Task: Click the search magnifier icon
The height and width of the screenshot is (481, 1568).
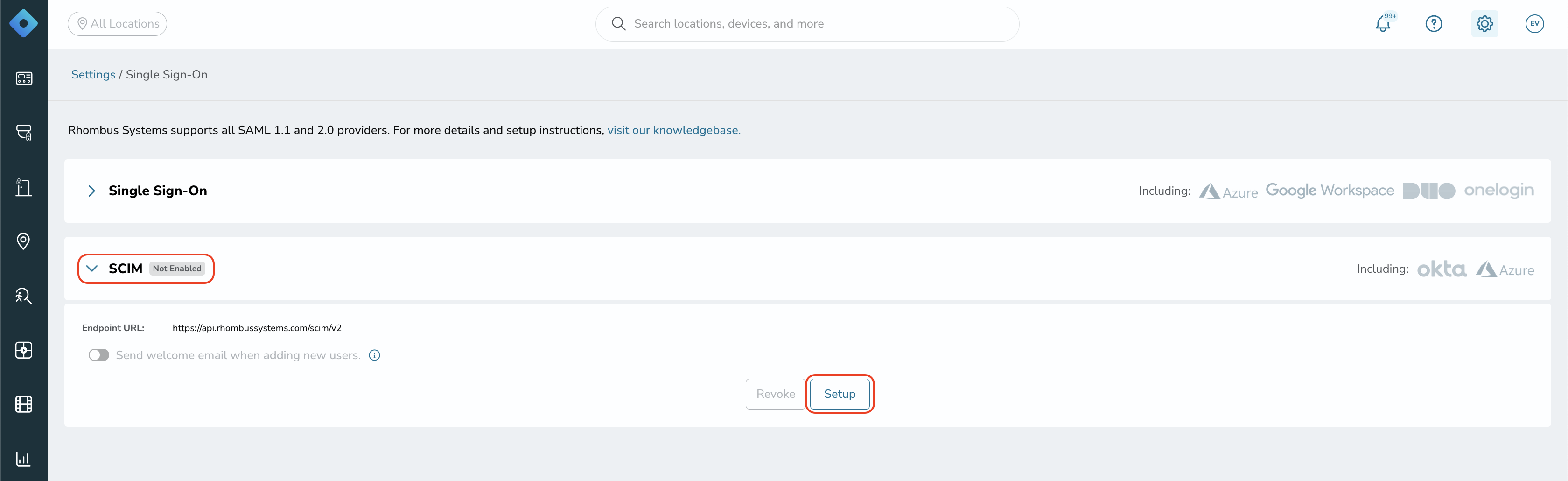Action: (618, 24)
